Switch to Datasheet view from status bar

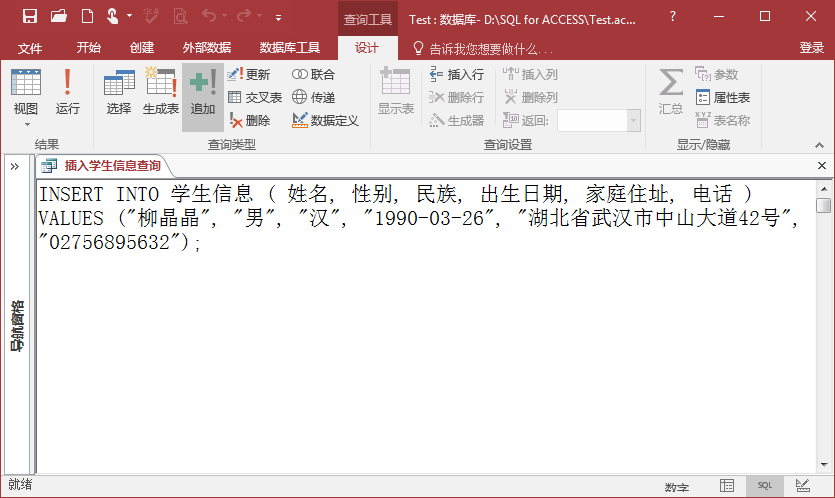pos(727,485)
